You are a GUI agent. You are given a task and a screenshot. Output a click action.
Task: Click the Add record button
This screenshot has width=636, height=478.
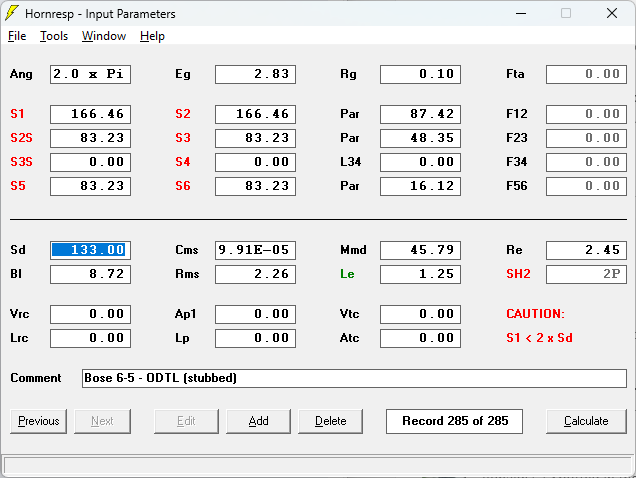point(258,421)
